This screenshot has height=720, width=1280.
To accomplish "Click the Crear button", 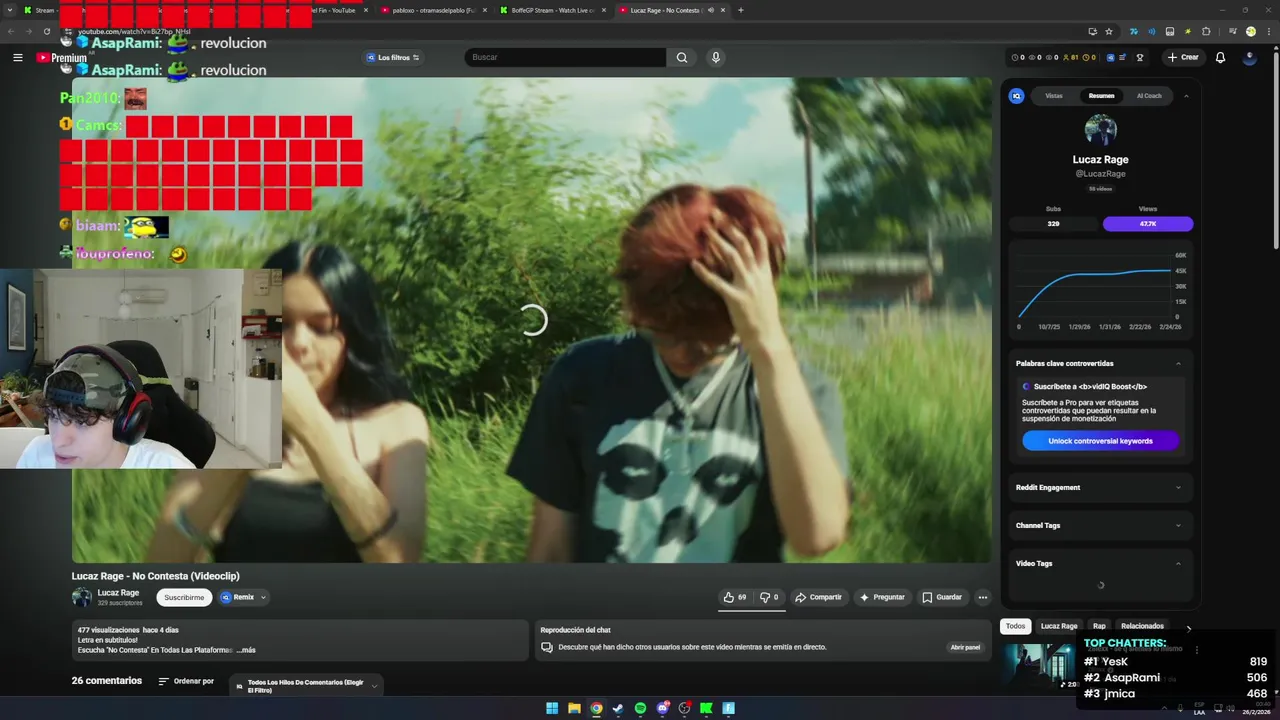I will (x=1182, y=57).
